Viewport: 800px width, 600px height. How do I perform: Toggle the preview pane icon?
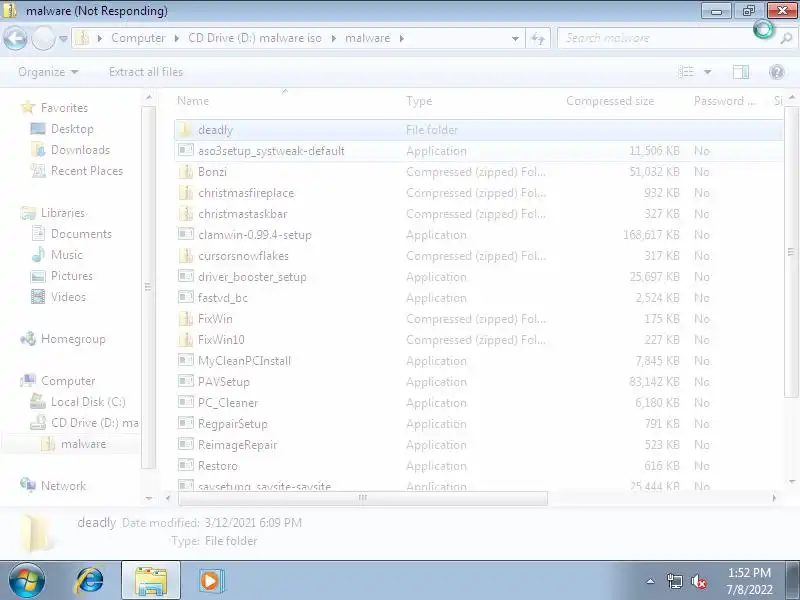(741, 72)
